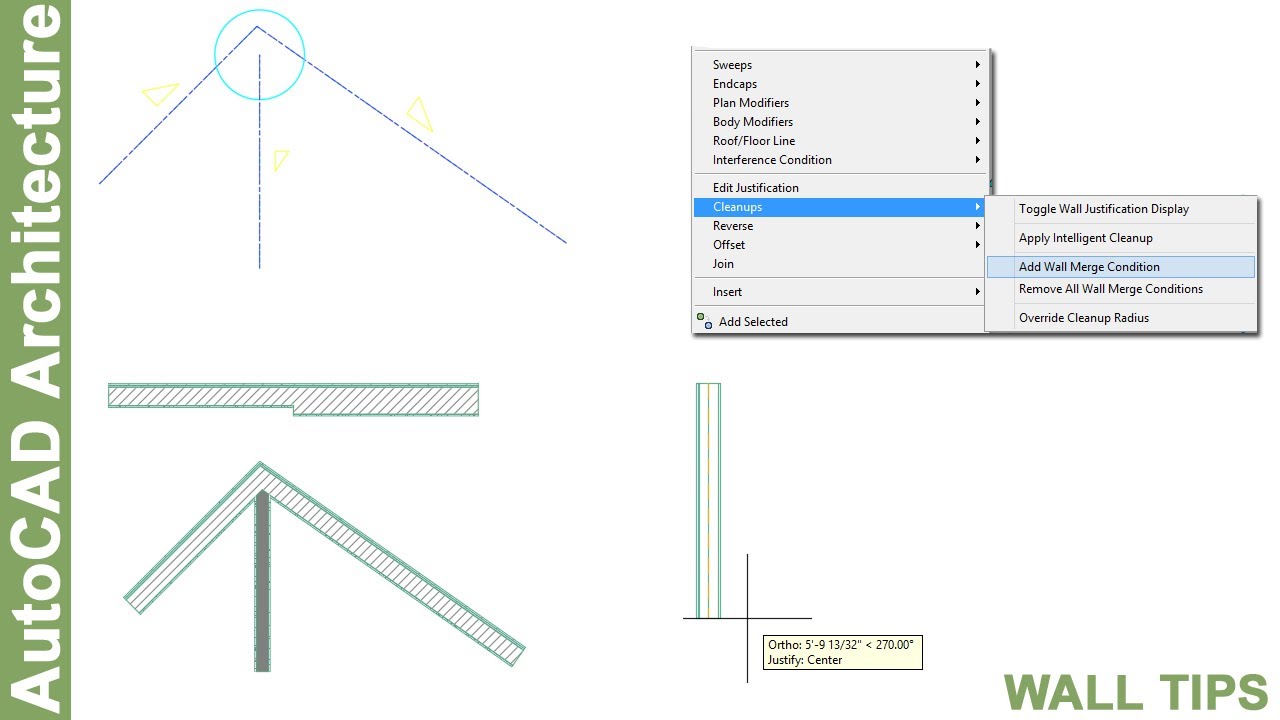Viewport: 1280px width, 720px height.
Task: Expand the arrow beside Endcaps
Action: [978, 84]
